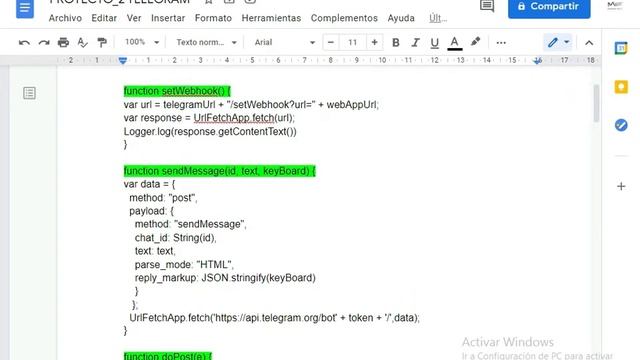Image resolution: width=640 pixels, height=360 pixels.
Task: Click the line Logger.log(response.getContentText())
Action: coord(210,131)
